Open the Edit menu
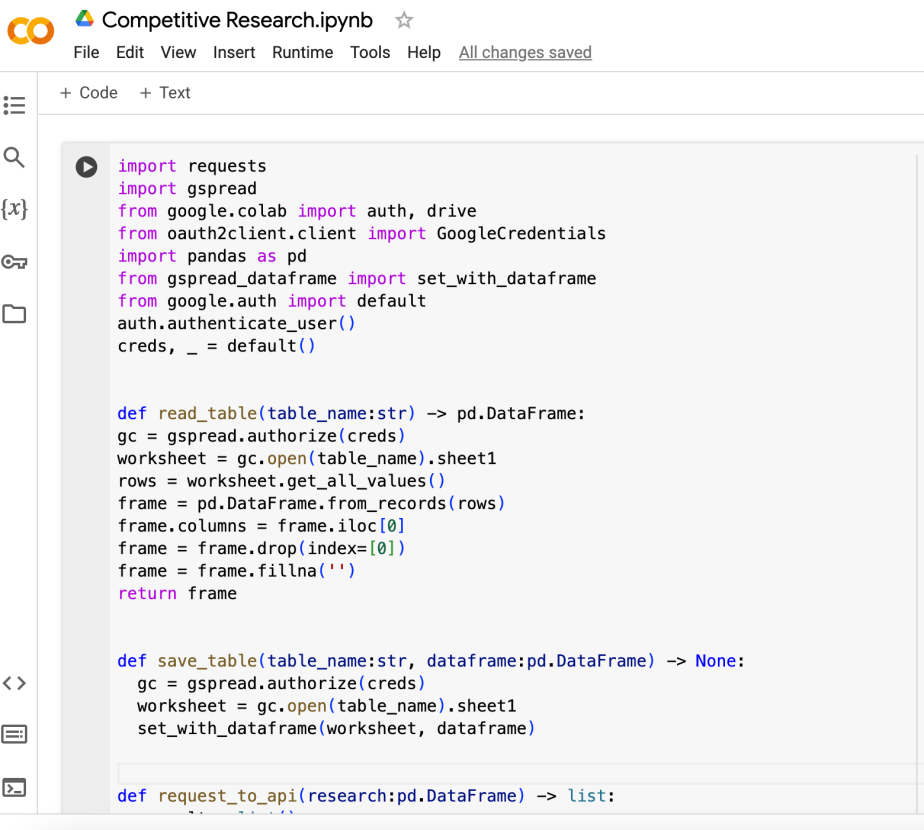This screenshot has height=830, width=924. coord(130,52)
